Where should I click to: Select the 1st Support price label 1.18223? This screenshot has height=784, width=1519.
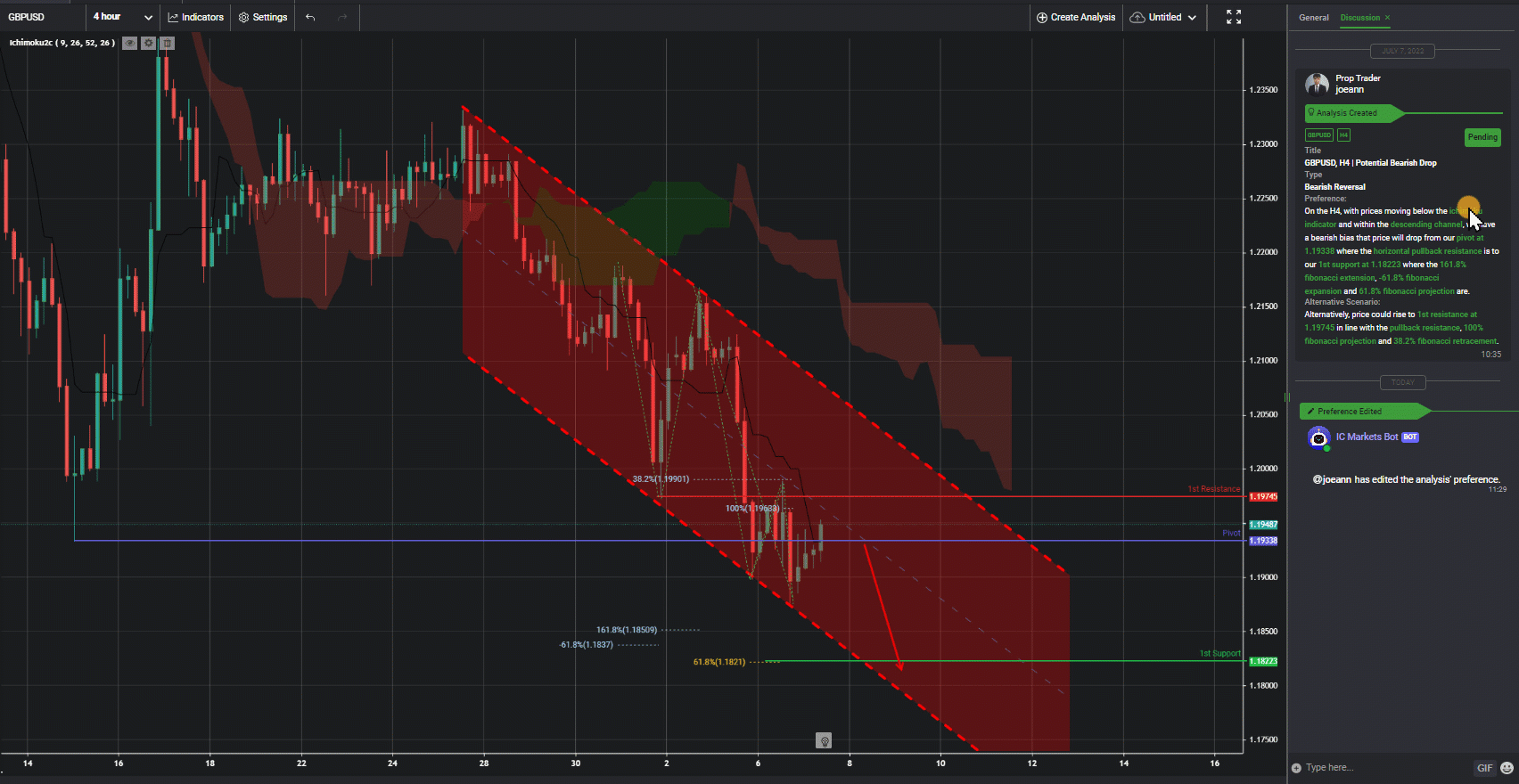point(1263,661)
